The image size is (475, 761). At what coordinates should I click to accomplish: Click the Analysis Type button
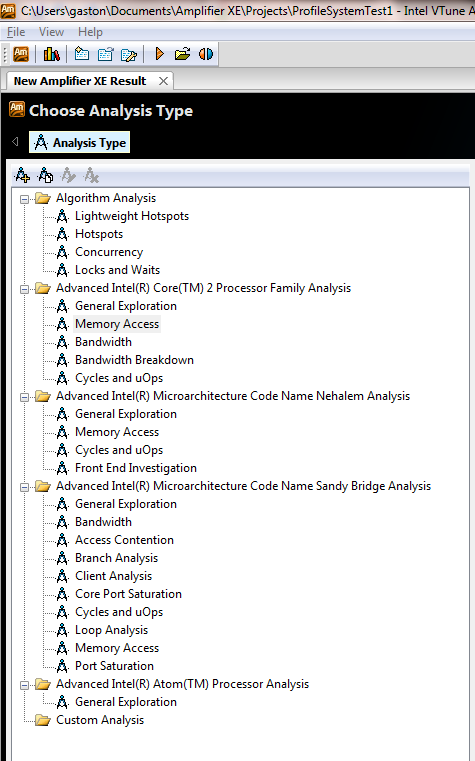(80, 143)
